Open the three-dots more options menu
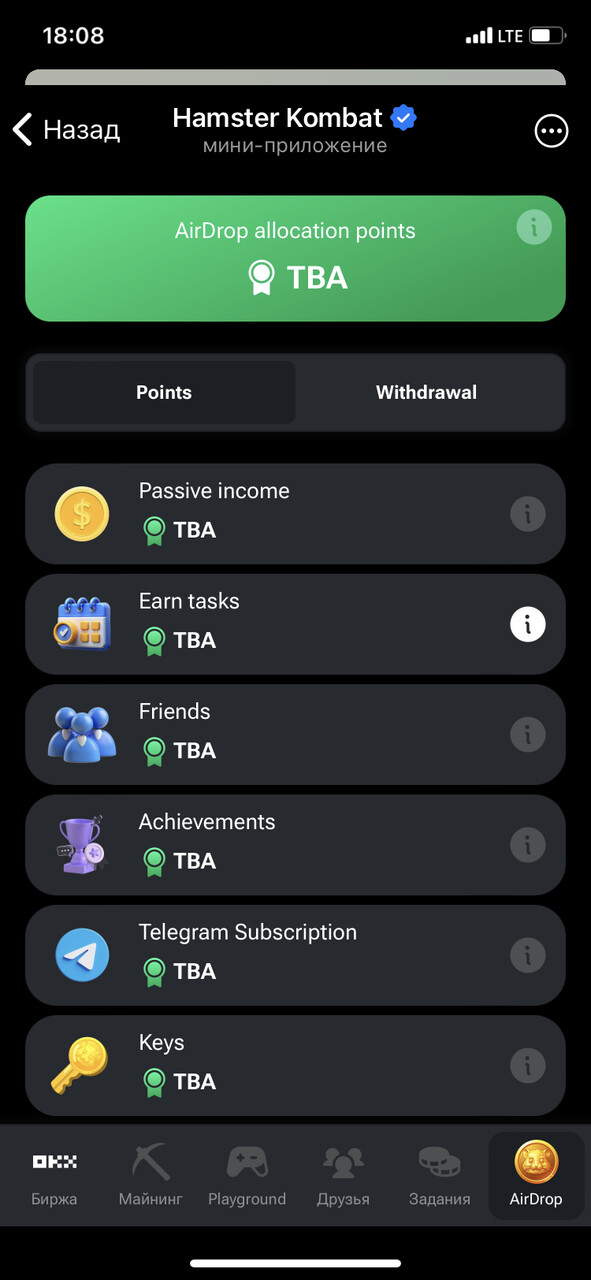 coord(551,131)
